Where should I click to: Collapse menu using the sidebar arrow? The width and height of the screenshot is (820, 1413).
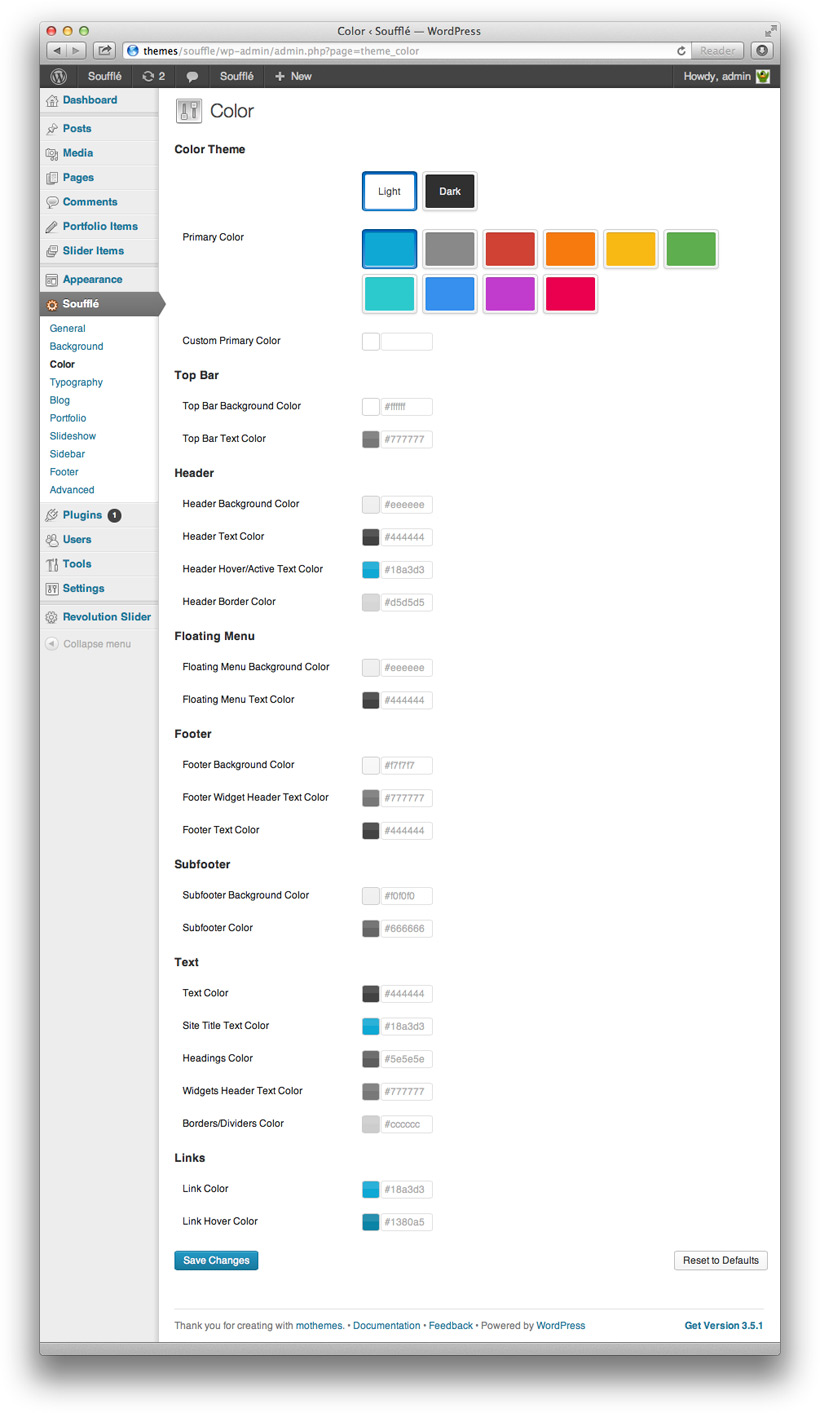point(52,644)
